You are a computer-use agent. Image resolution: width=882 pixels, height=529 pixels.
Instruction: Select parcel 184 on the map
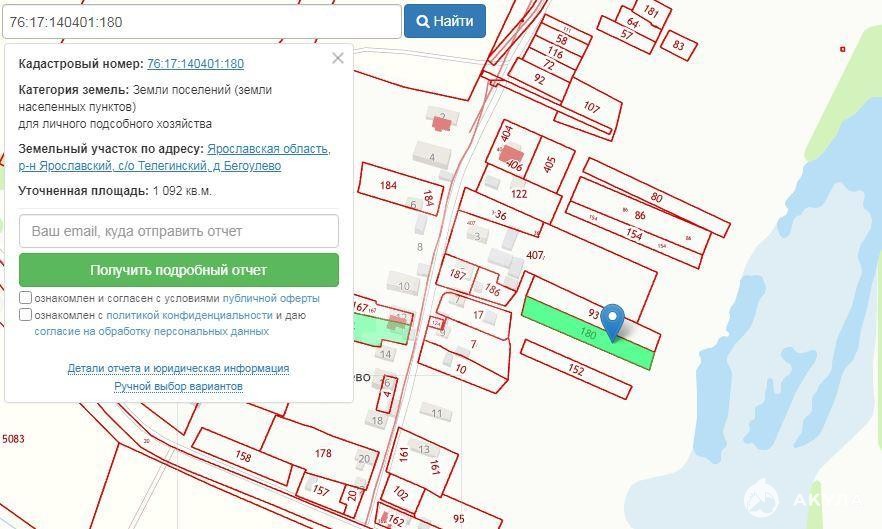(388, 185)
